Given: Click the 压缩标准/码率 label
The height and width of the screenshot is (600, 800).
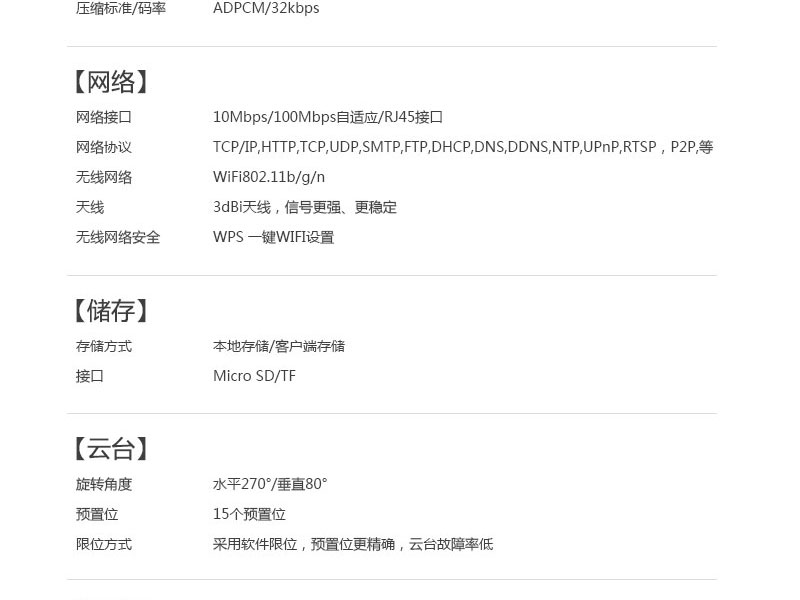Looking at the screenshot, I should (121, 9).
